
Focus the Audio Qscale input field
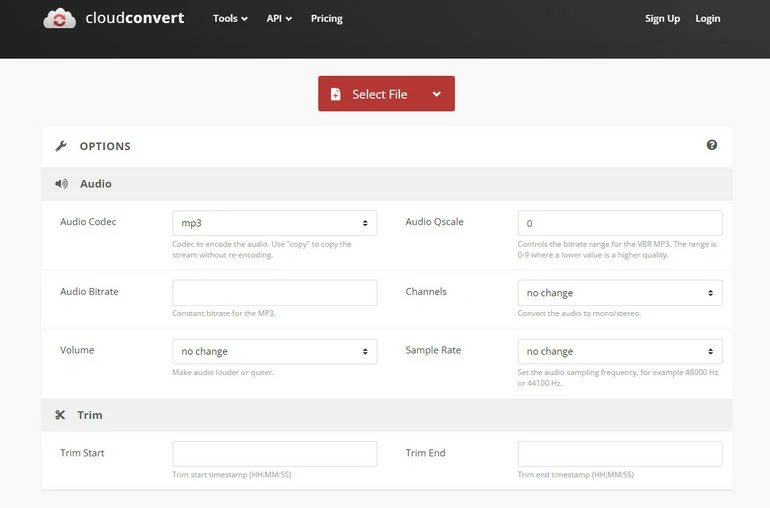620,223
